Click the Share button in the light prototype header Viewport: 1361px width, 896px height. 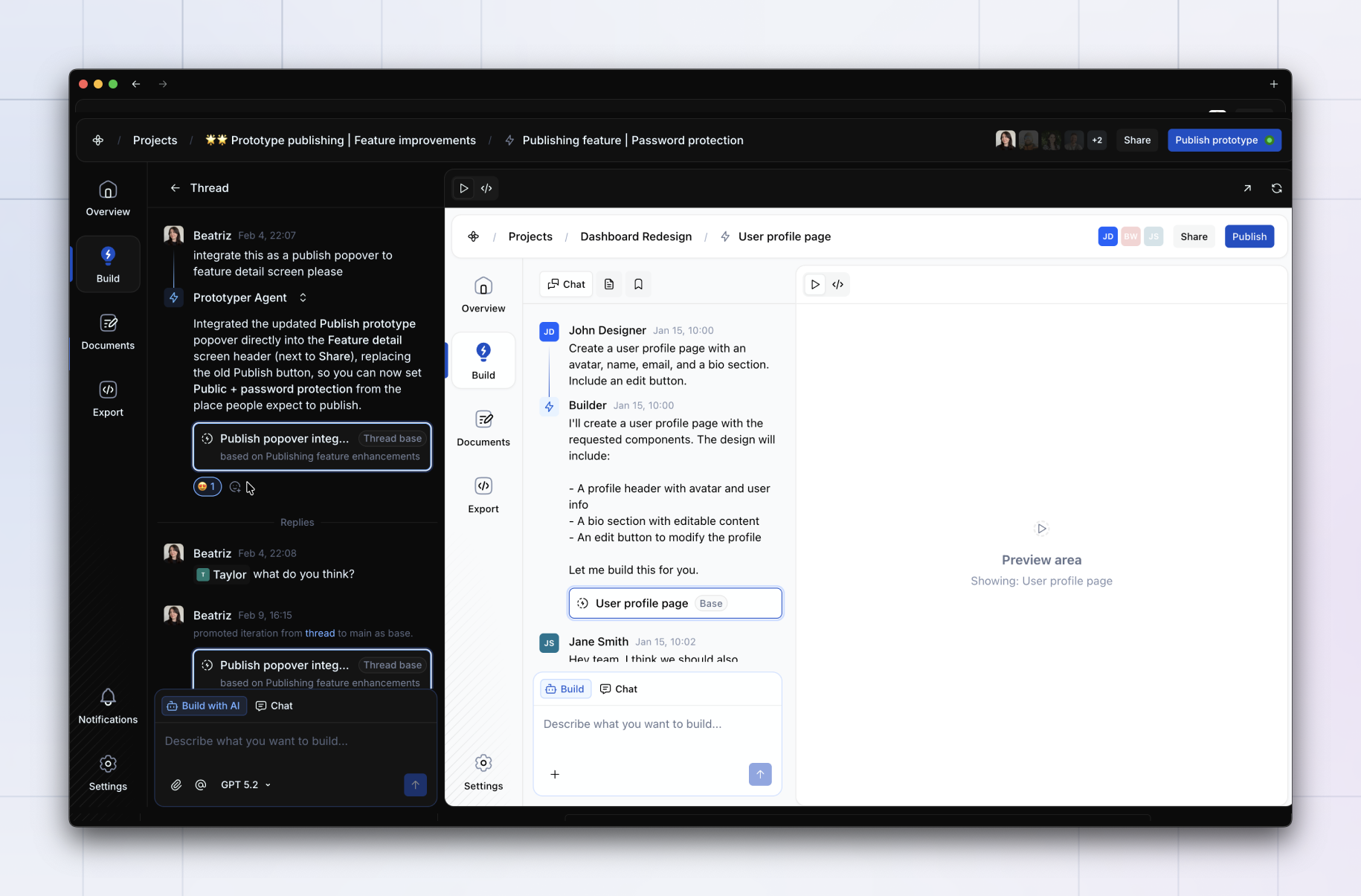click(1194, 236)
